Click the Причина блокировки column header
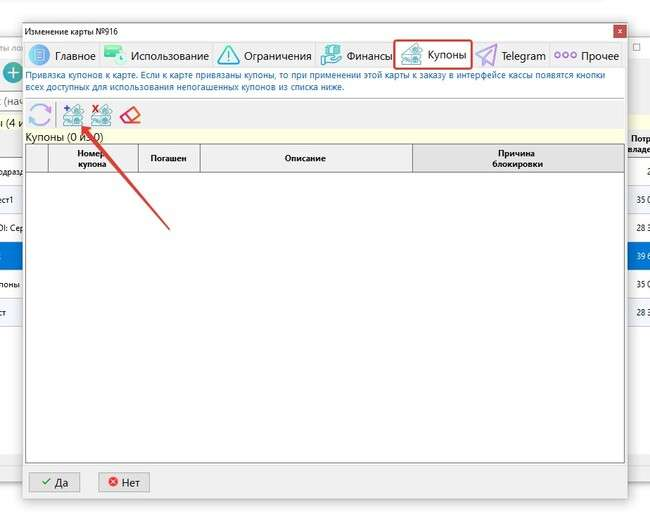The width and height of the screenshot is (650, 514). pyautogui.click(x=517, y=158)
